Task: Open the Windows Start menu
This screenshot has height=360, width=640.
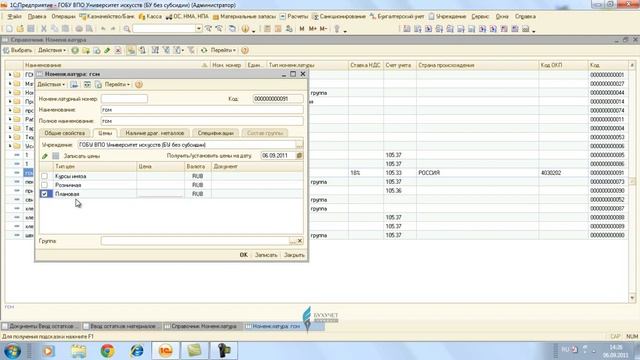Action: pyautogui.click(x=12, y=351)
